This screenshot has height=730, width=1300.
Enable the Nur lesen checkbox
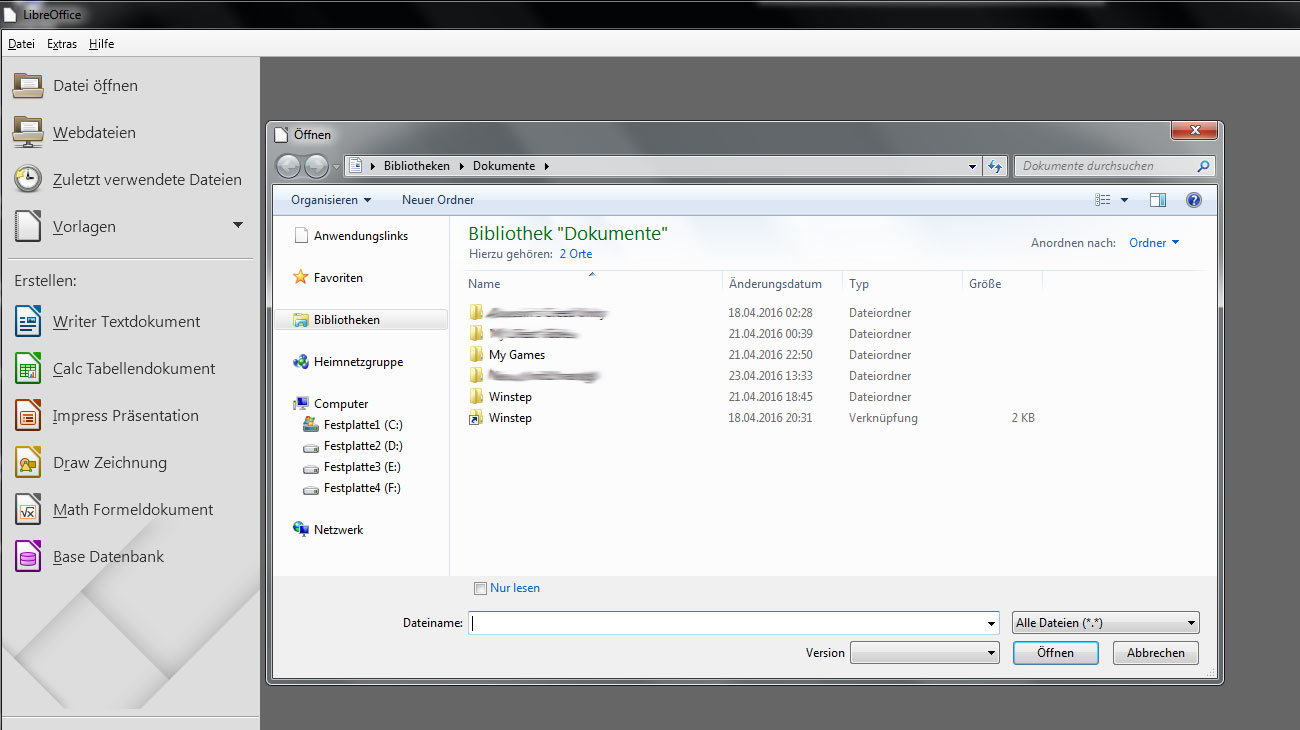pos(480,588)
